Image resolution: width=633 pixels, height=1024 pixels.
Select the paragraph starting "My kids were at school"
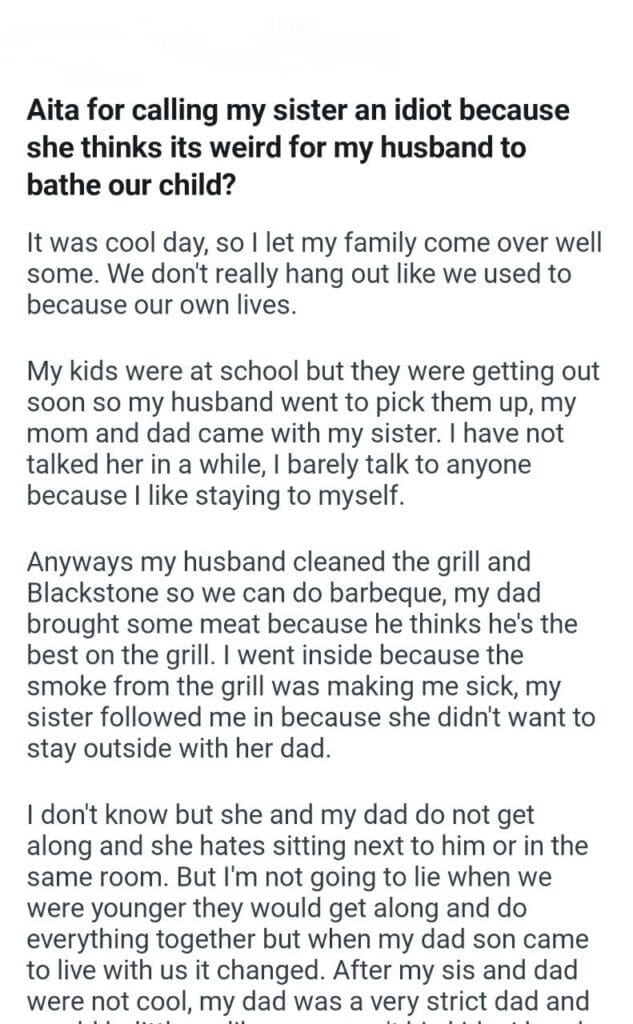[312, 434]
